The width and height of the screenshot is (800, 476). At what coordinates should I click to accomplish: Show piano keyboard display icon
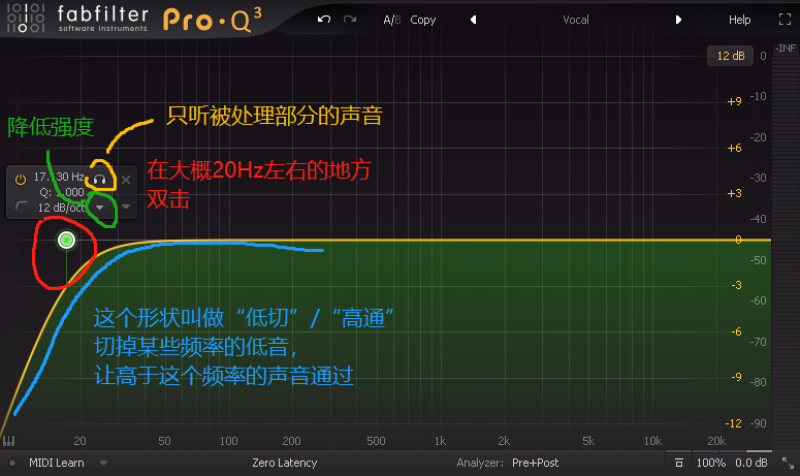coord(9,441)
